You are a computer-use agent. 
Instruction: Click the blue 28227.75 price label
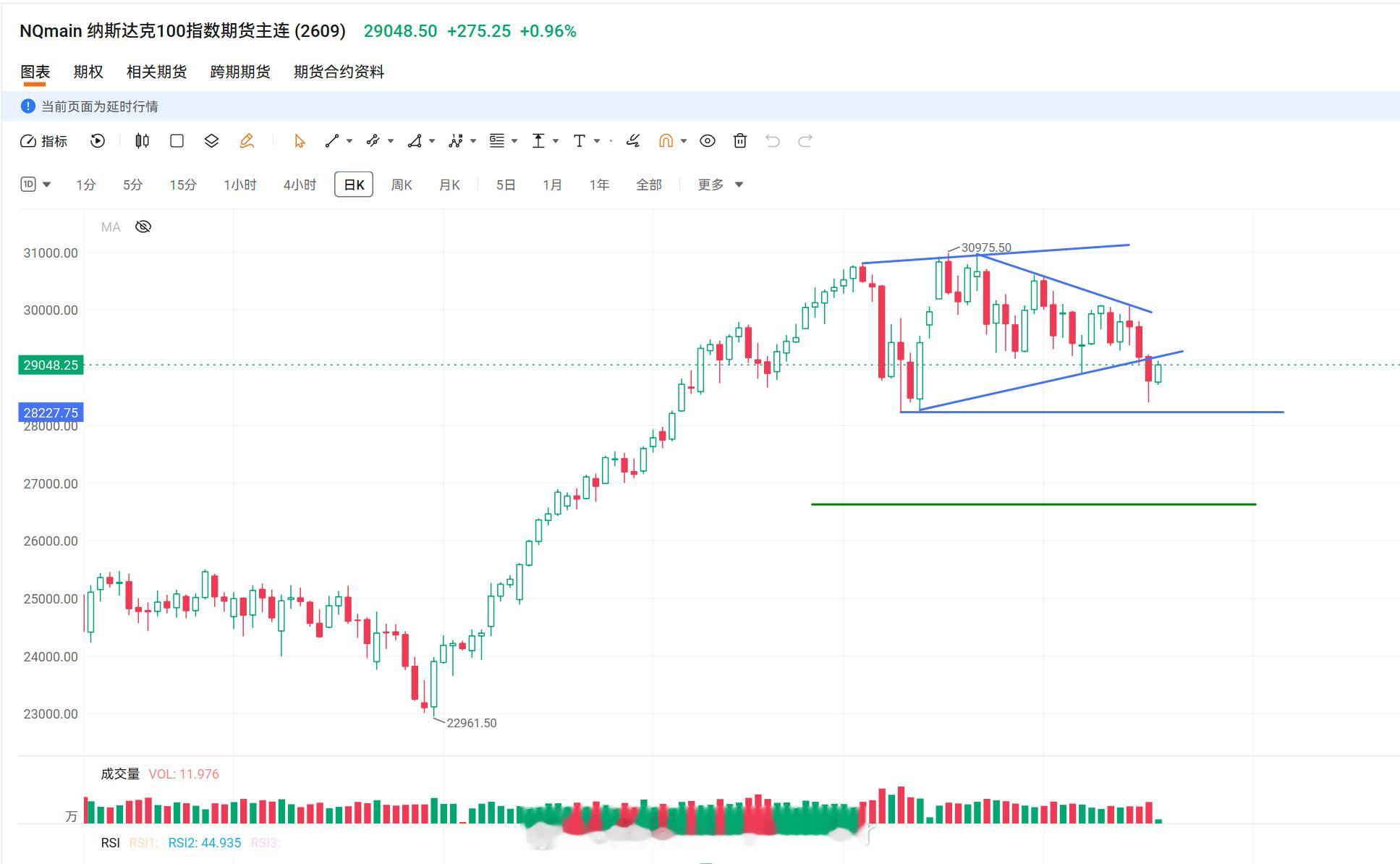click(51, 412)
